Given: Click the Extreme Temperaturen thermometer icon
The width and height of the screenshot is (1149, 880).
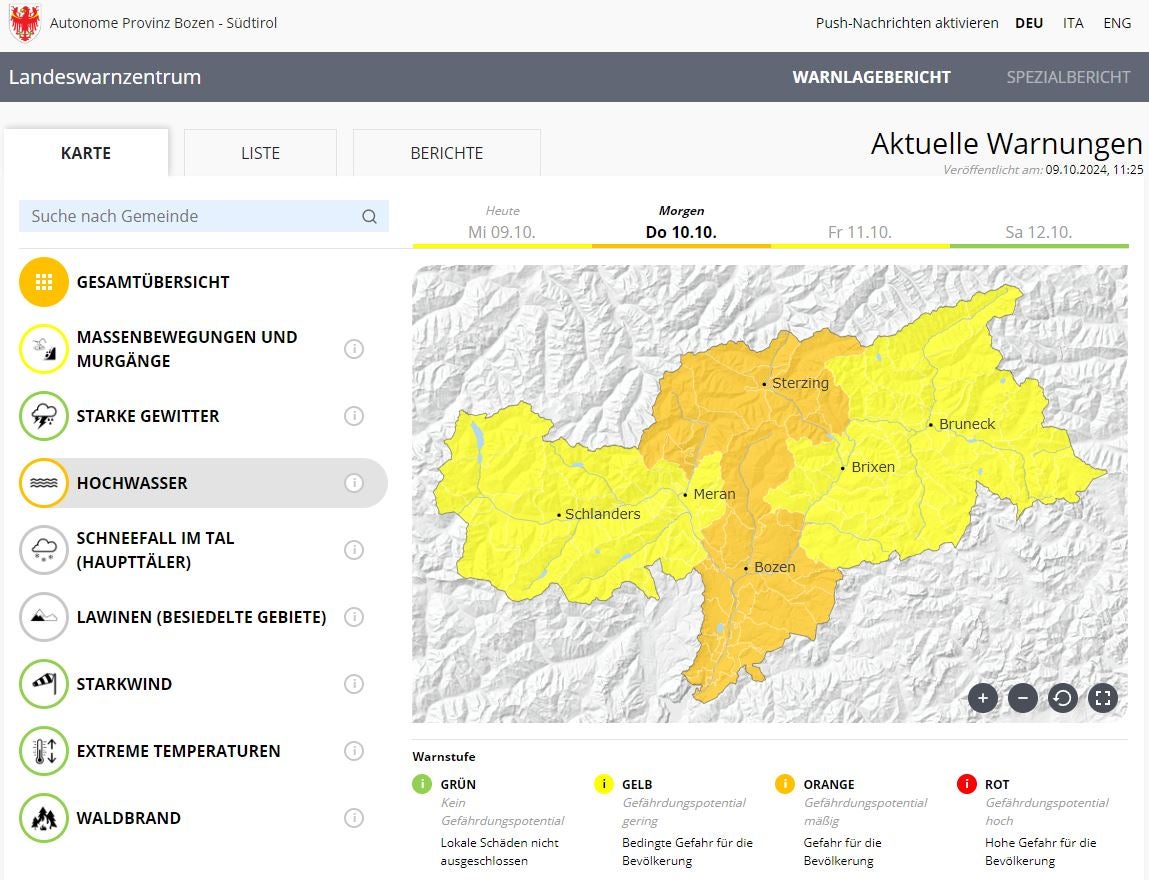Looking at the screenshot, I should (x=44, y=751).
